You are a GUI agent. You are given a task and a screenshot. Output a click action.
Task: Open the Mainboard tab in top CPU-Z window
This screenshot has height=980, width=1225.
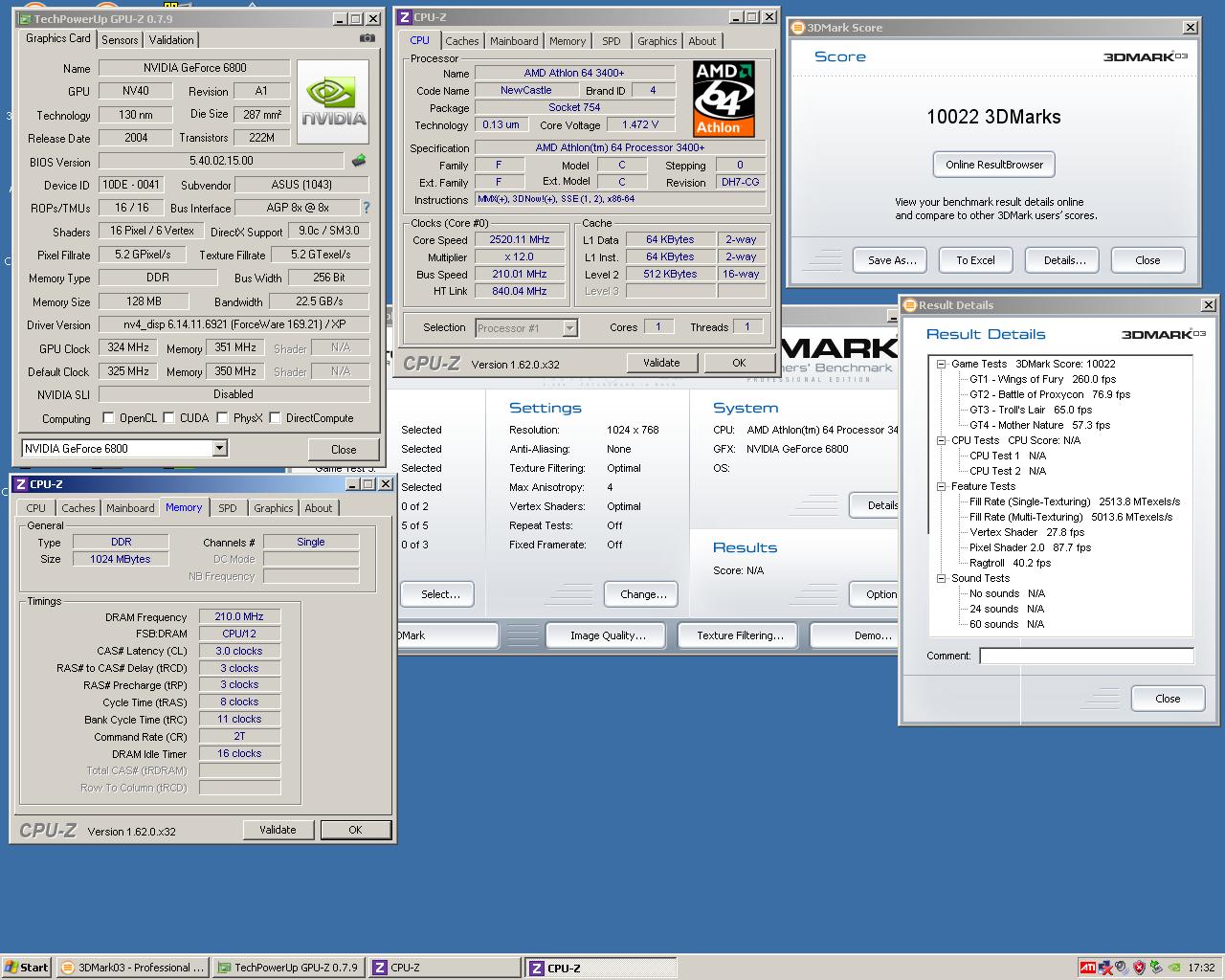(x=514, y=41)
